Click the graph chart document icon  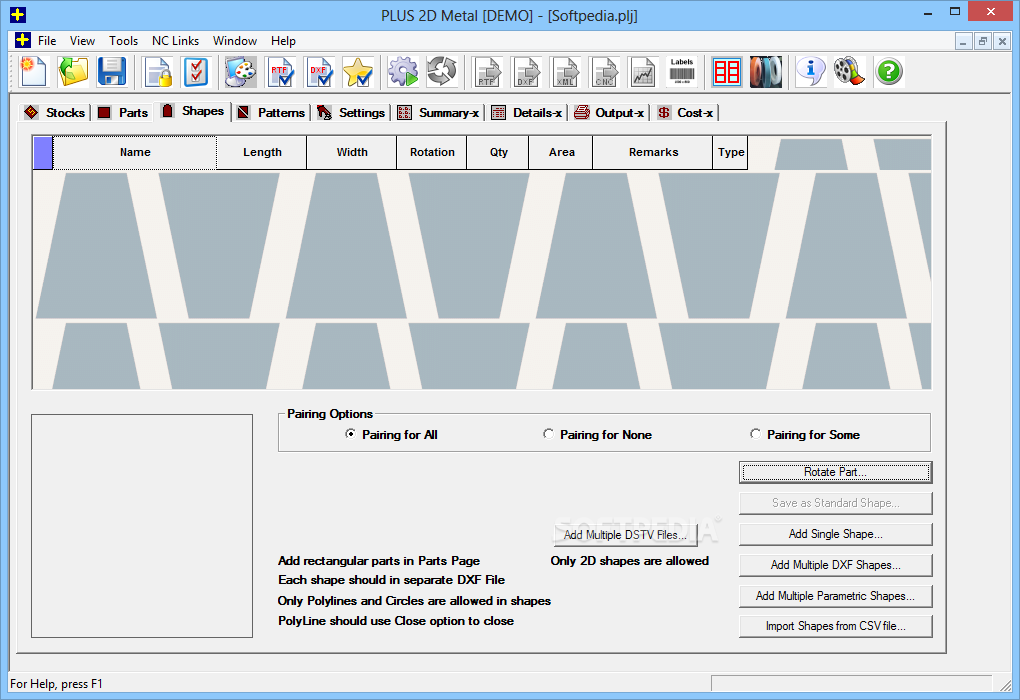coord(643,72)
